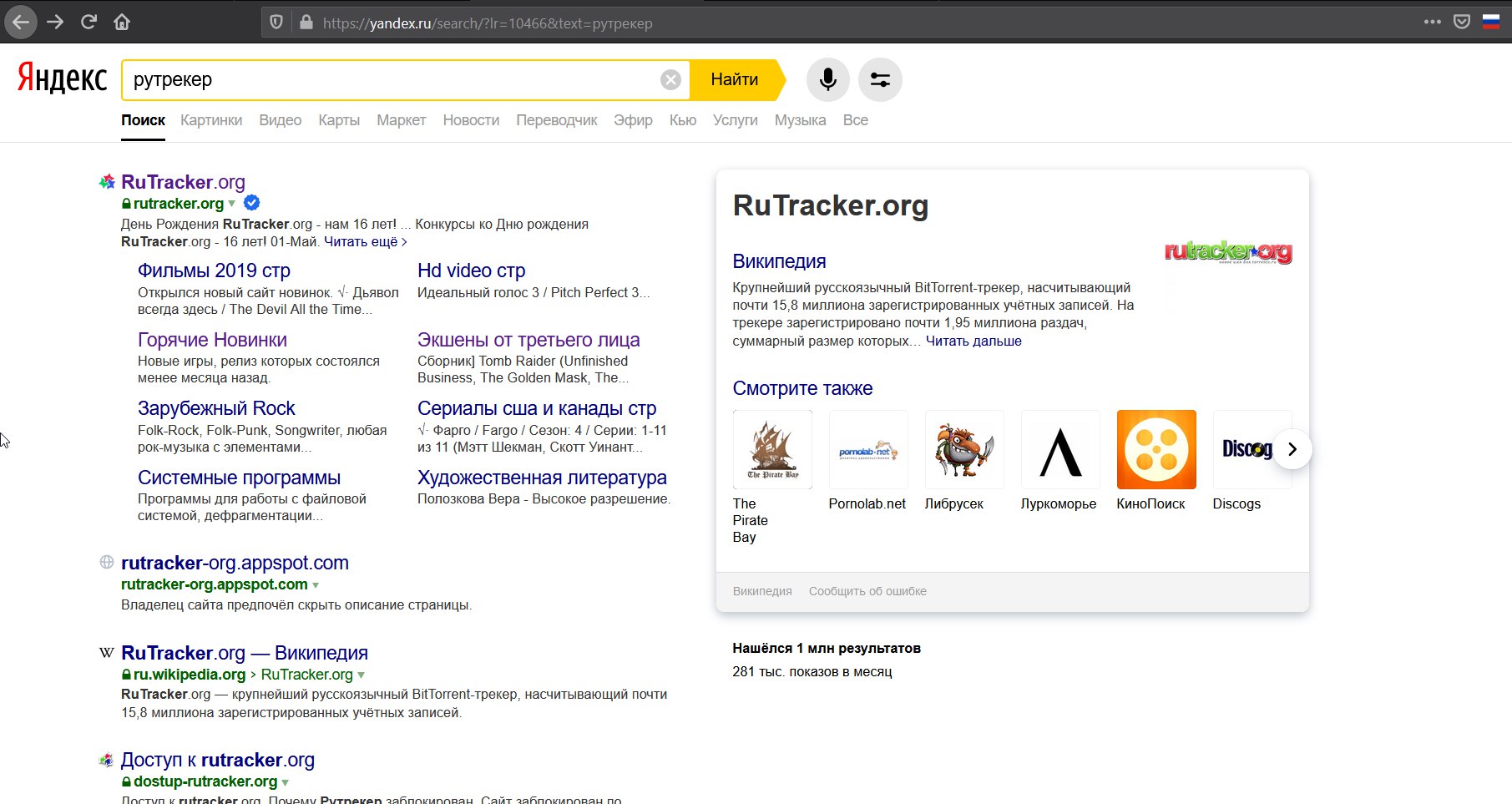Open rutracker-org.appspot.com result title
This screenshot has height=804, width=1512.
(x=235, y=563)
